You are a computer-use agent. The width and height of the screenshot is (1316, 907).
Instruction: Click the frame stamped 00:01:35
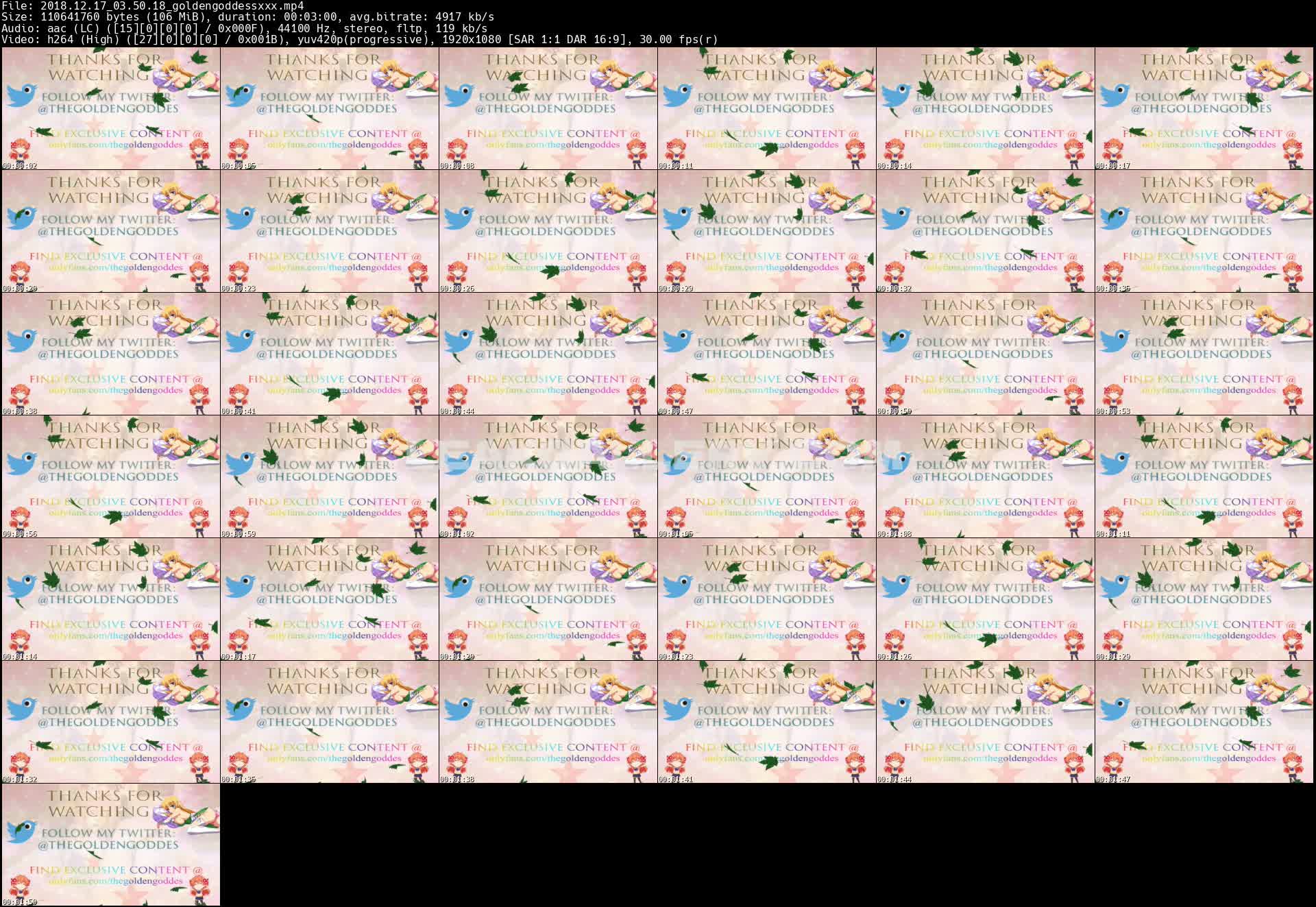coord(330,722)
